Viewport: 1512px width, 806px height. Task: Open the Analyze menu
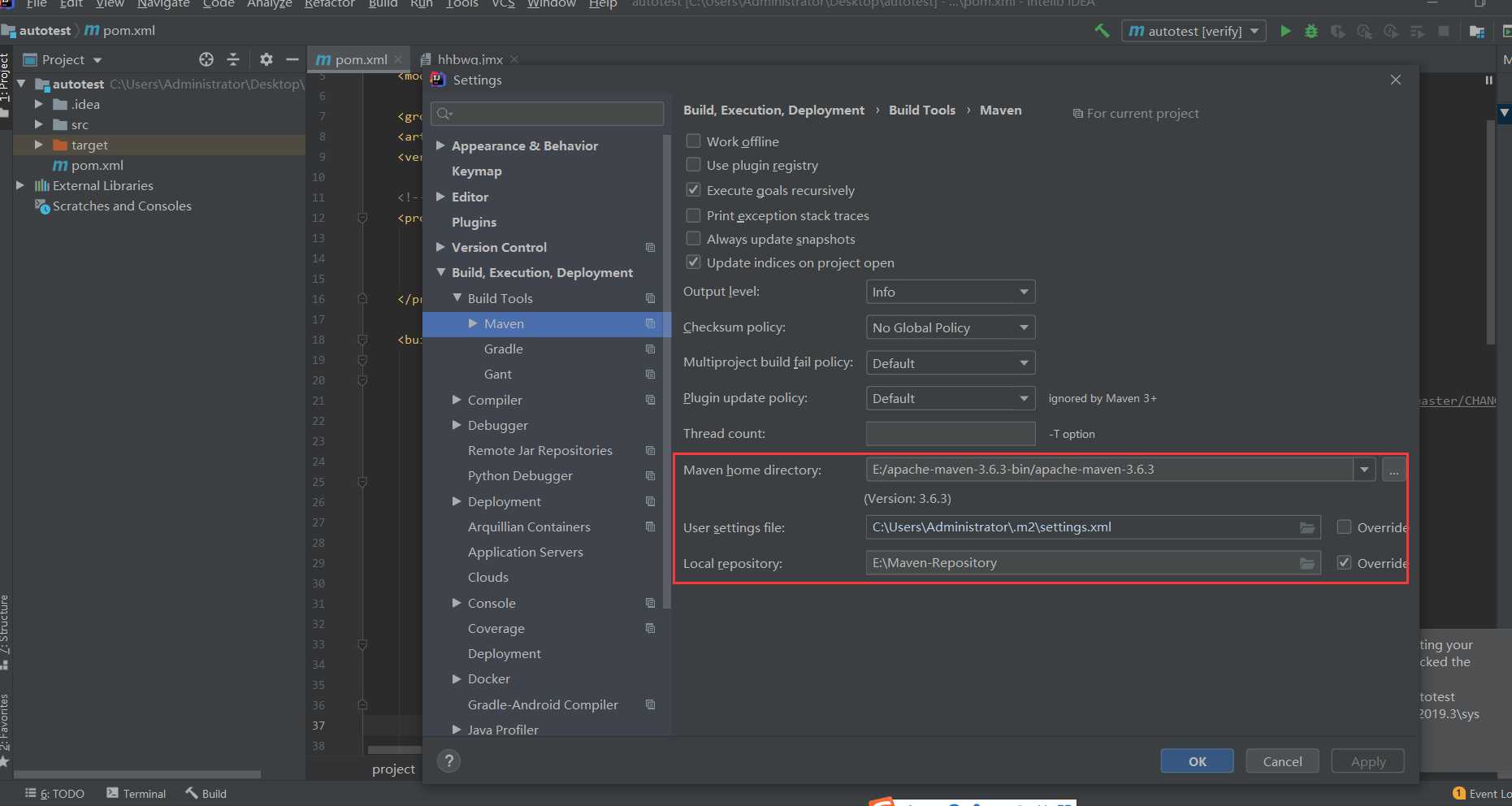[270, 4]
